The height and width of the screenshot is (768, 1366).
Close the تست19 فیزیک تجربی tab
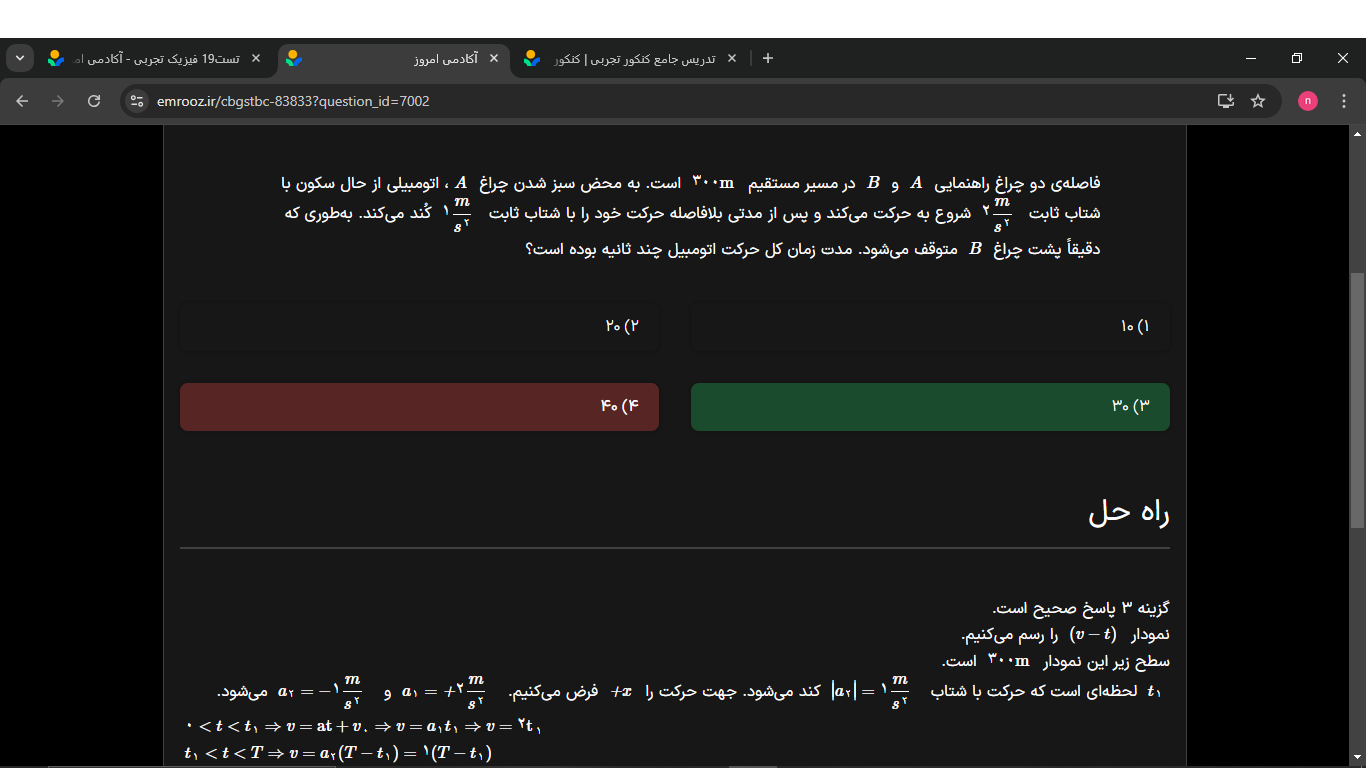(x=256, y=59)
